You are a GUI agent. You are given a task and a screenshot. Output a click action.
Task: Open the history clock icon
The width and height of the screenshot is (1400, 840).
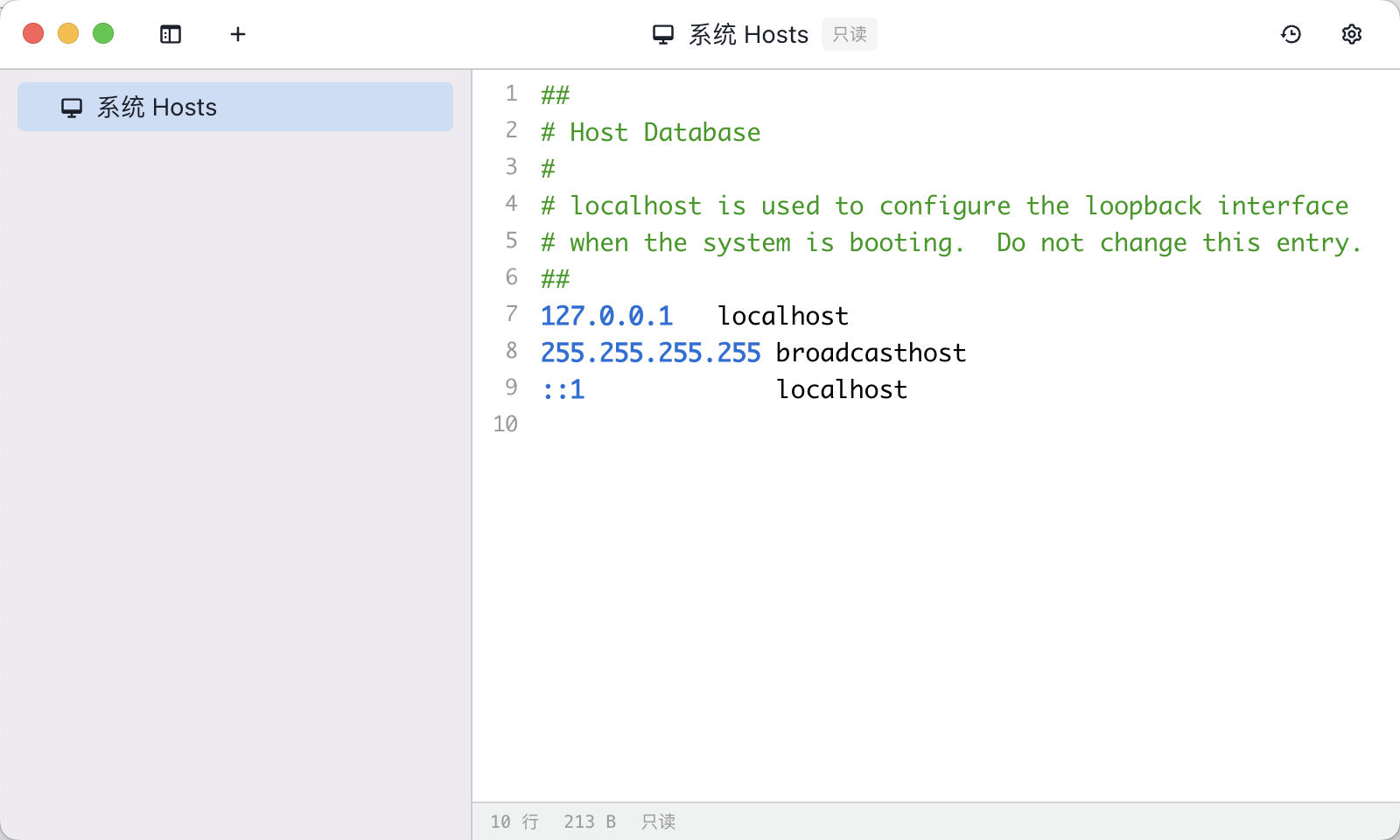click(x=1291, y=34)
